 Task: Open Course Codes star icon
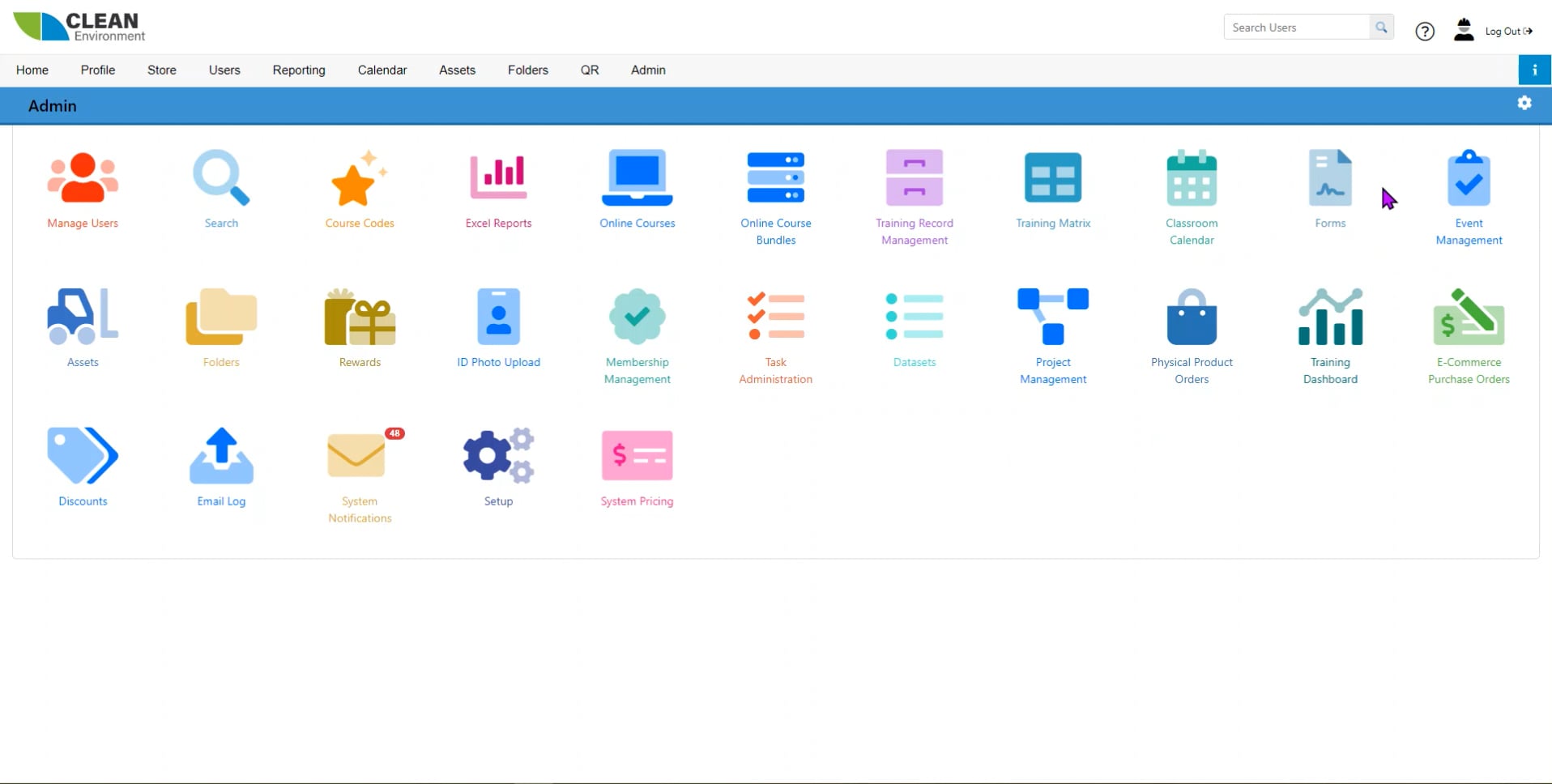click(x=360, y=177)
